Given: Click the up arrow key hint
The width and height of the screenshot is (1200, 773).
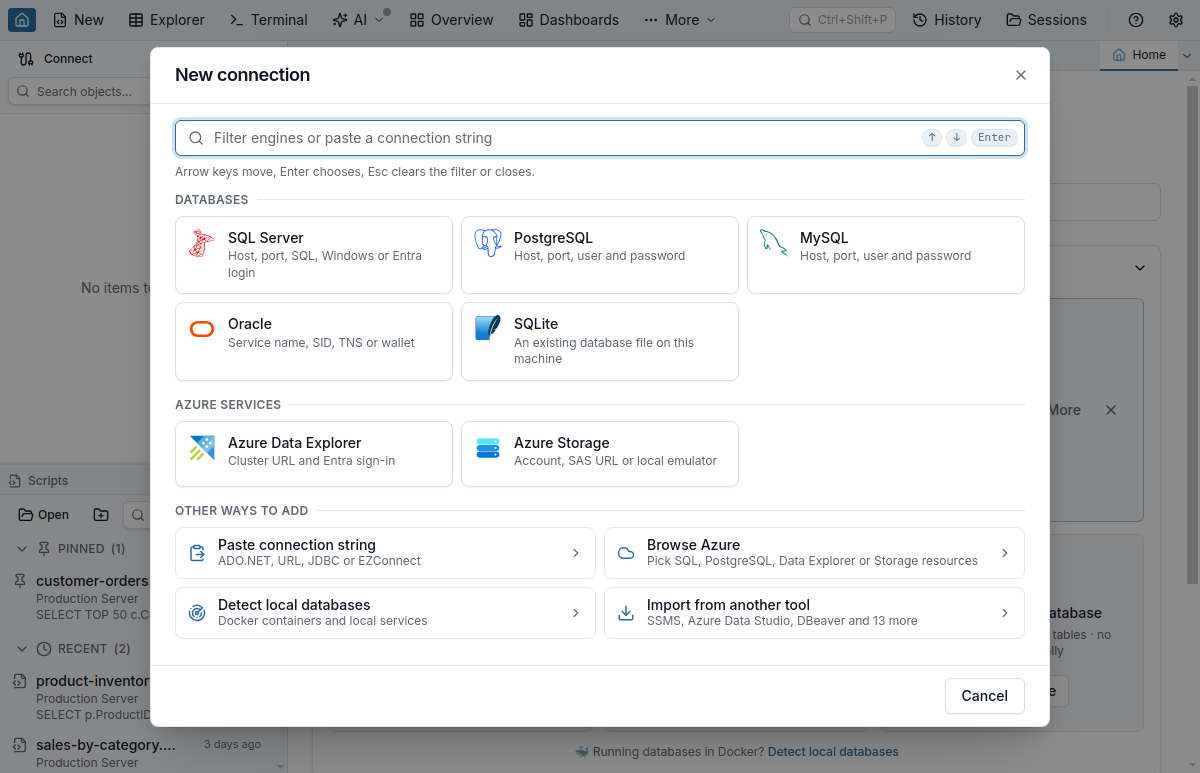Looking at the screenshot, I should point(932,138).
